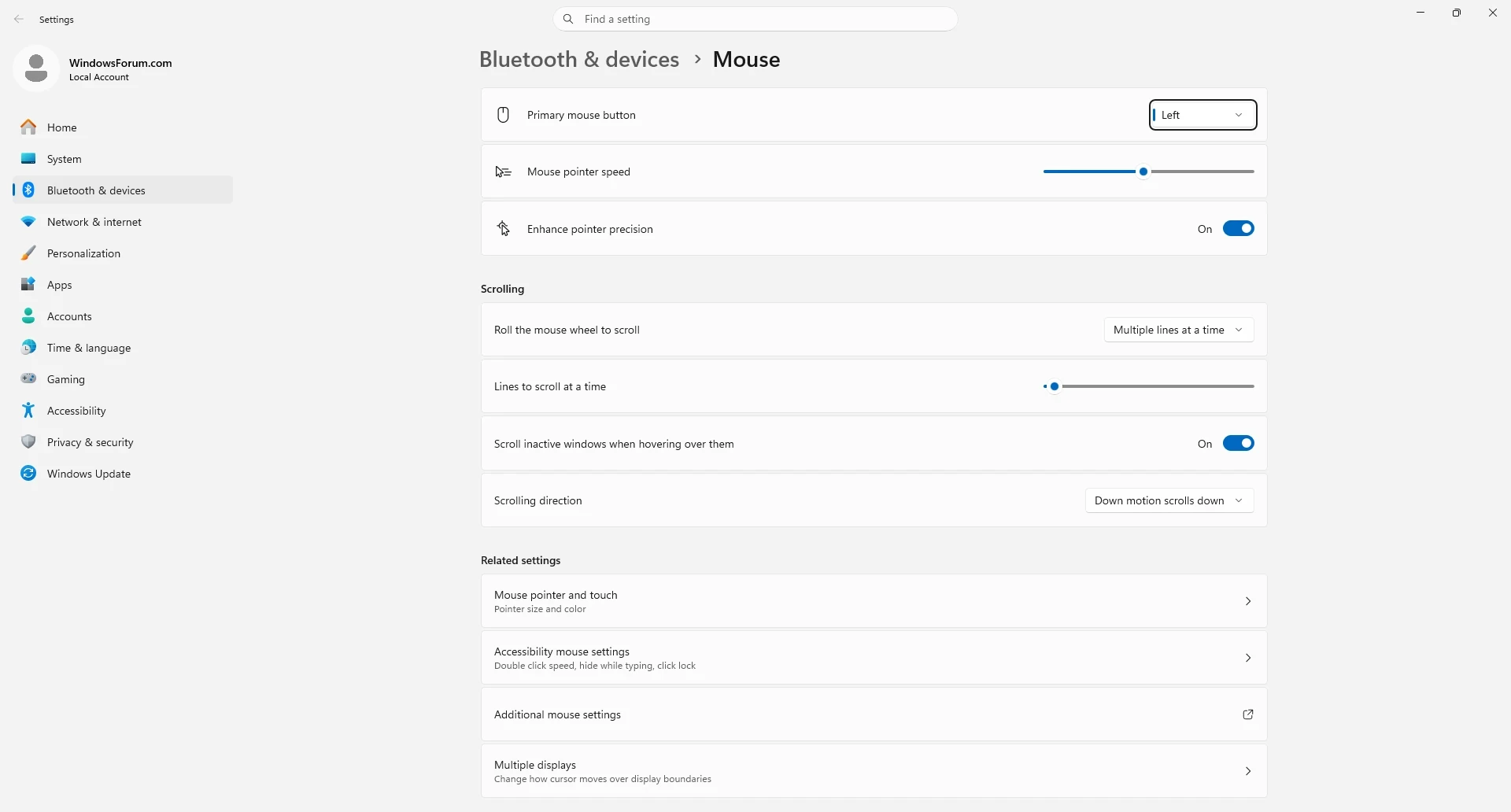The width and height of the screenshot is (1511, 812).
Task: Click the System monitor icon
Action: tap(28, 158)
